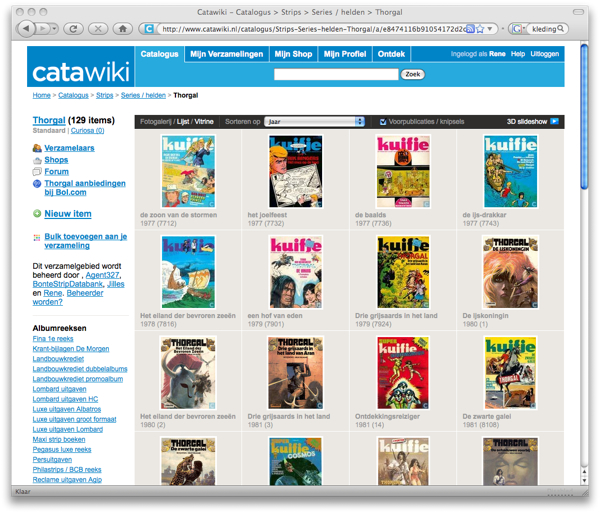Open Fina 1e reeks album series
600x513 pixels.
coord(53,339)
